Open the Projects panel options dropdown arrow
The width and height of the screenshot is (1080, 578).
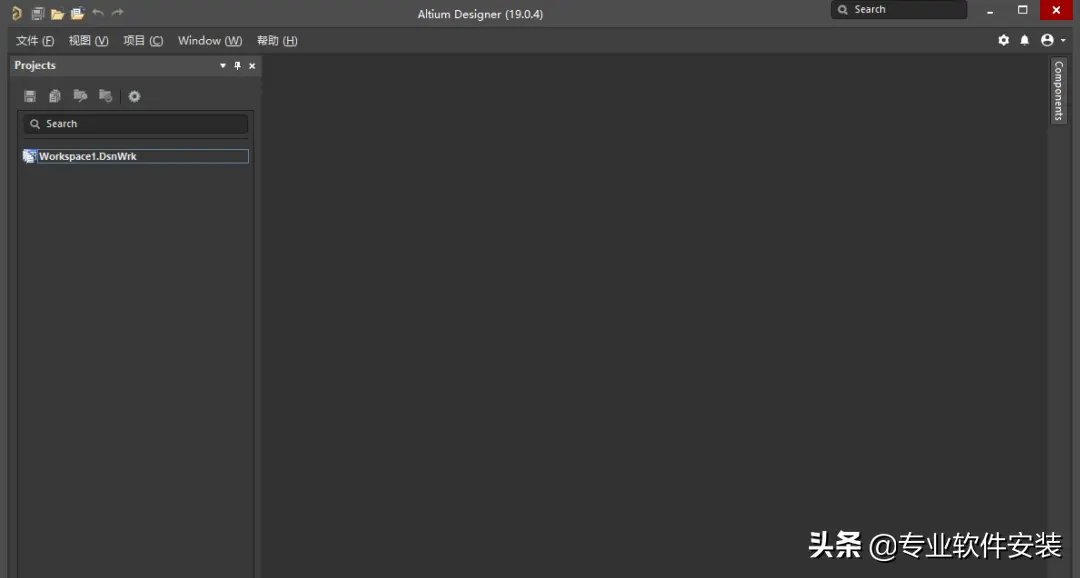[x=222, y=66]
